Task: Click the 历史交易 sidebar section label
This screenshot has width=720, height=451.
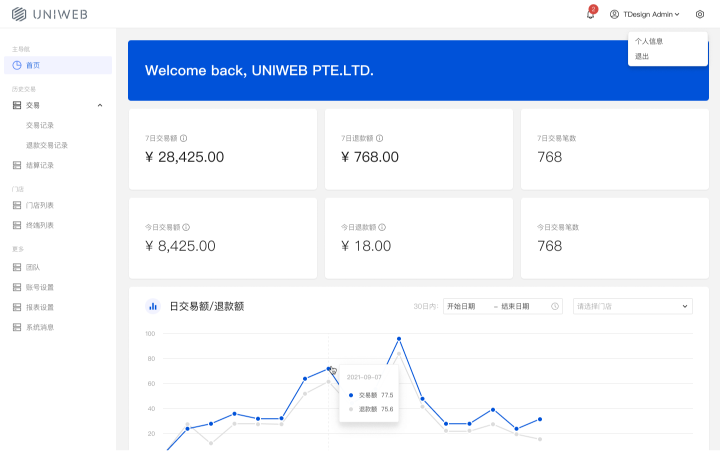Action: click(24, 89)
